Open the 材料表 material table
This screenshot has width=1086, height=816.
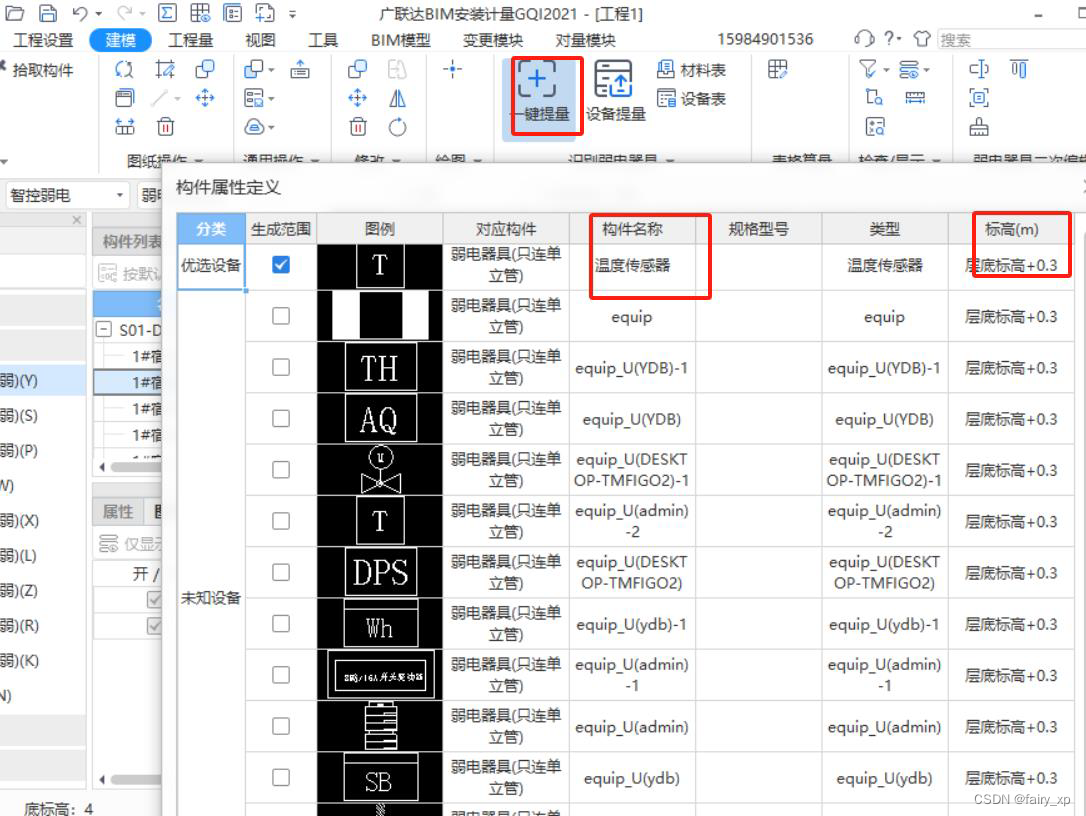(x=691, y=70)
